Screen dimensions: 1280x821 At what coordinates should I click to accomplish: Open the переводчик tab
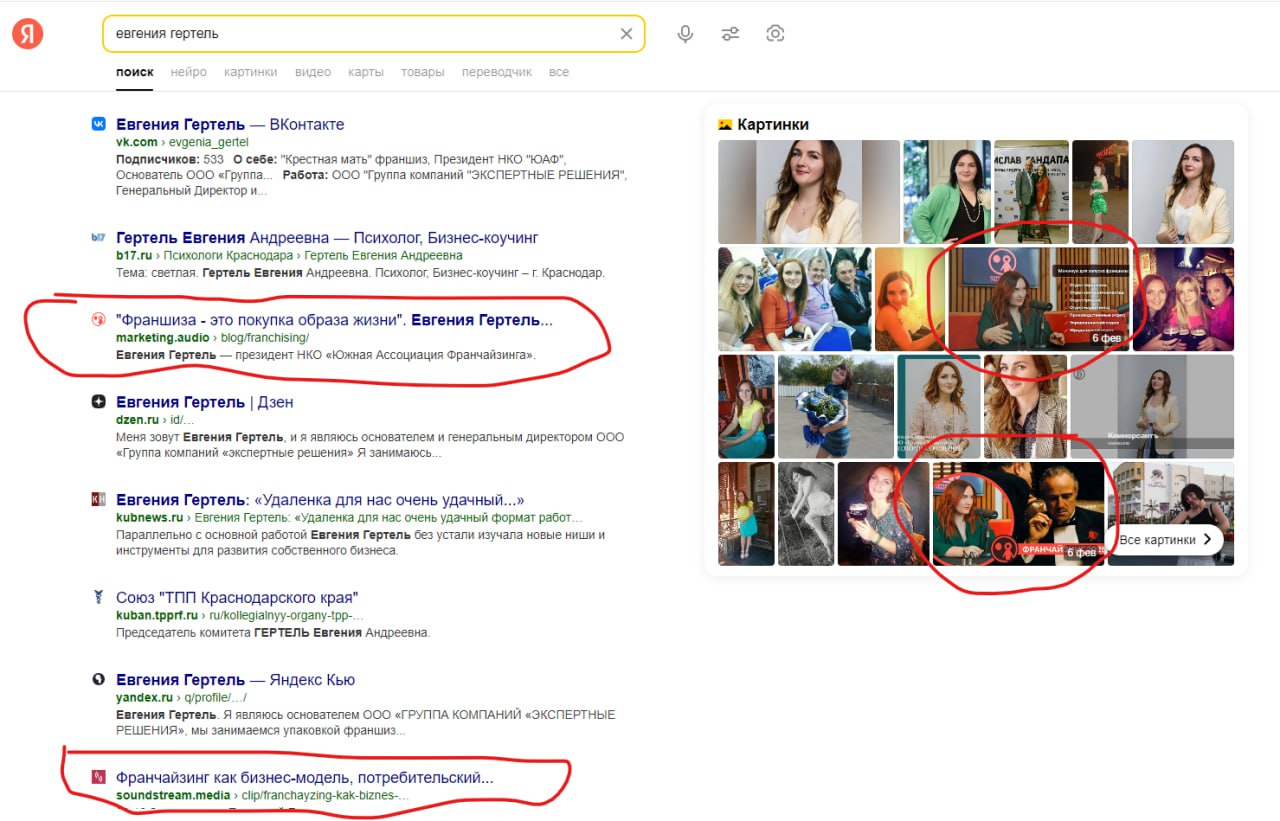point(497,72)
